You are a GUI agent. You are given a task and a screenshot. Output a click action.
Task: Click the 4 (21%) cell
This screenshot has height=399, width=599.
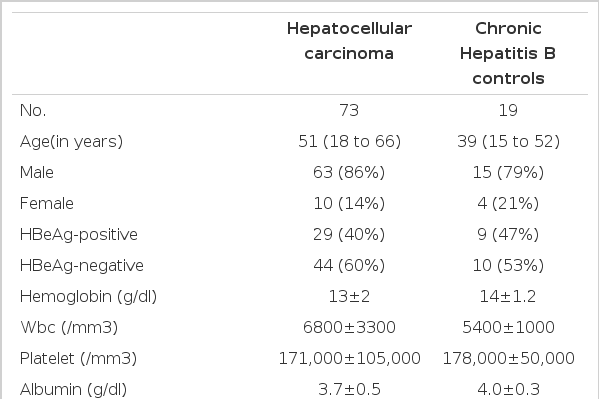tap(508, 203)
